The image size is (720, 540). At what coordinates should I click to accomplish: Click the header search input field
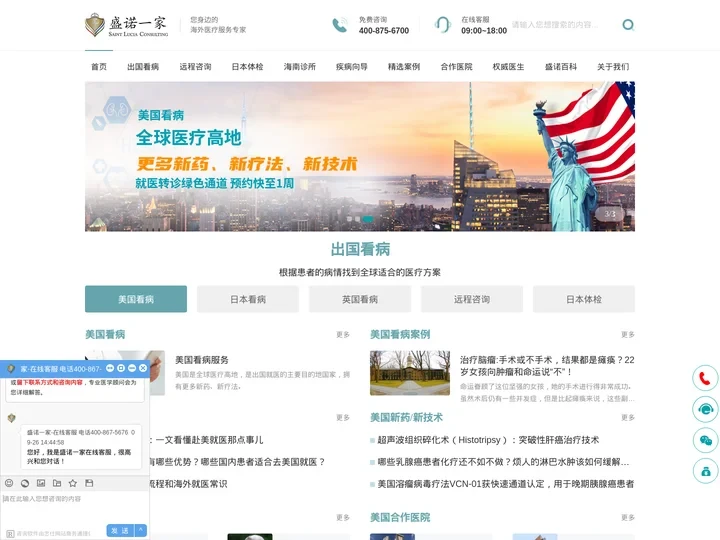(x=564, y=25)
